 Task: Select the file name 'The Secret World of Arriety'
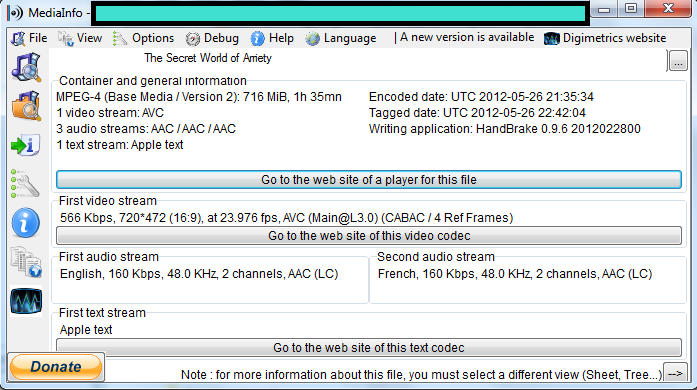click(x=208, y=58)
